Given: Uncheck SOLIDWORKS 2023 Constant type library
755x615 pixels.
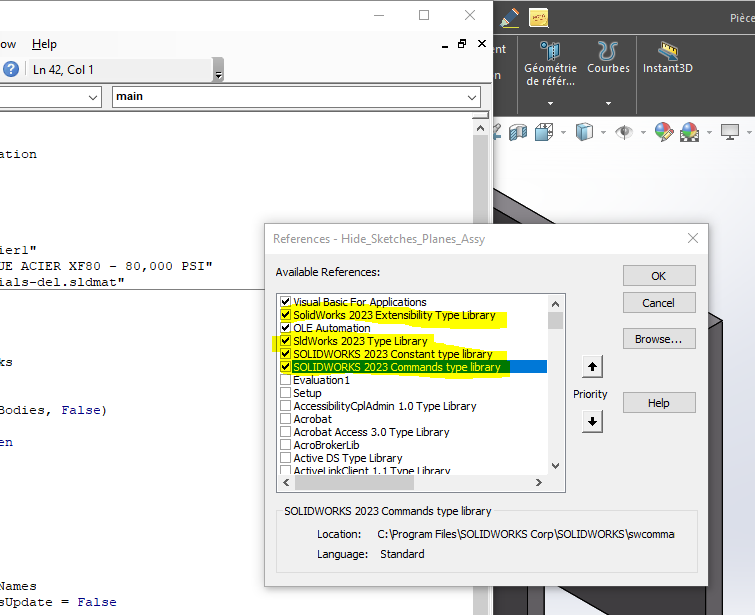Looking at the screenshot, I should click(x=286, y=354).
